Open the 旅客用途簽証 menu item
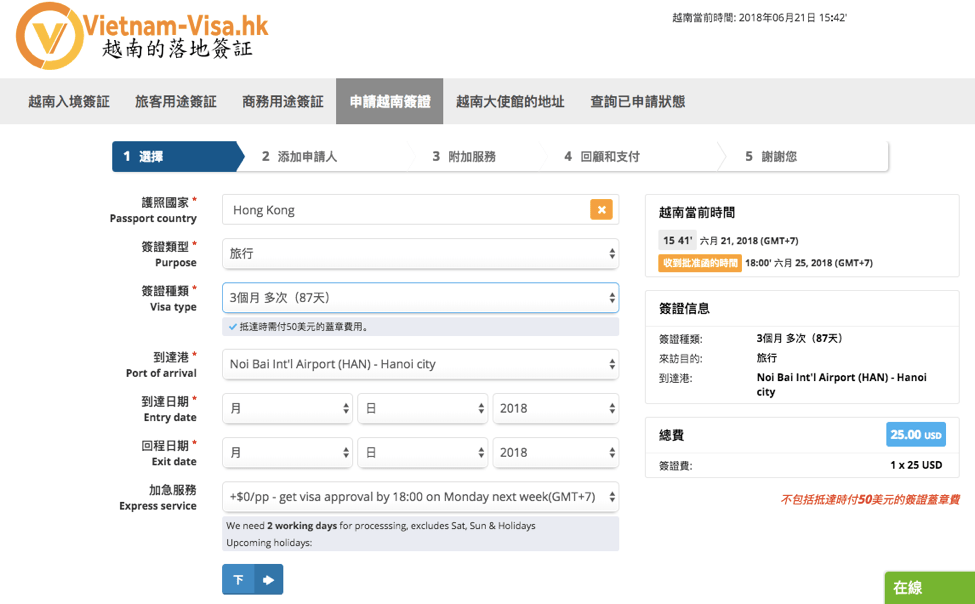The width and height of the screenshot is (975, 604). (176, 102)
